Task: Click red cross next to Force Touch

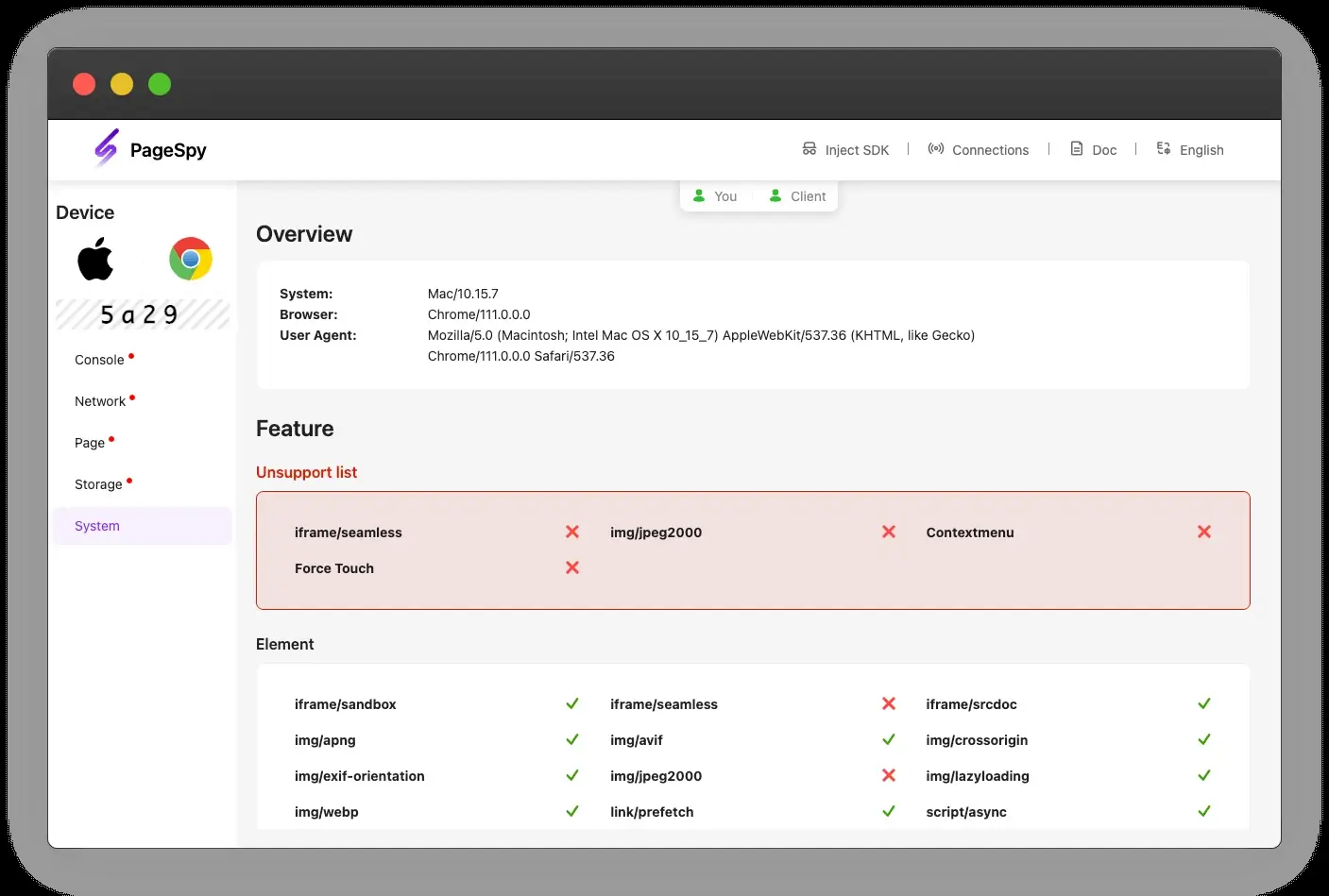Action: click(x=572, y=567)
